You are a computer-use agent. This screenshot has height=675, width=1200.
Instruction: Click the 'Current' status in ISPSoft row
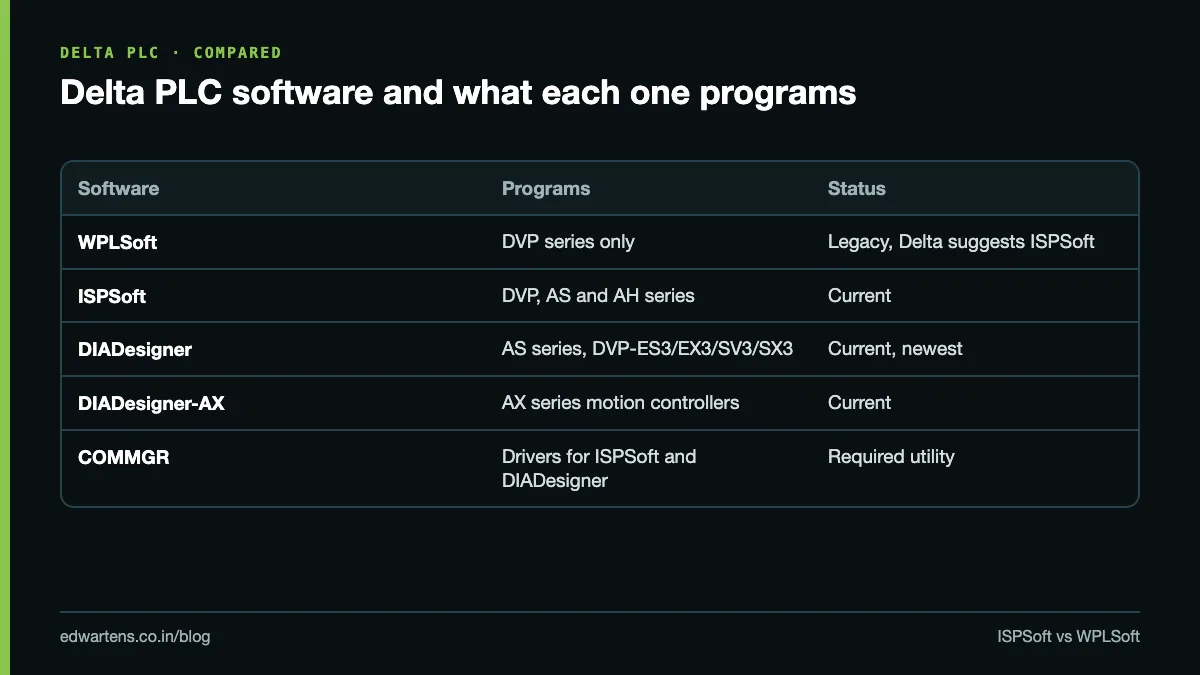pos(859,296)
